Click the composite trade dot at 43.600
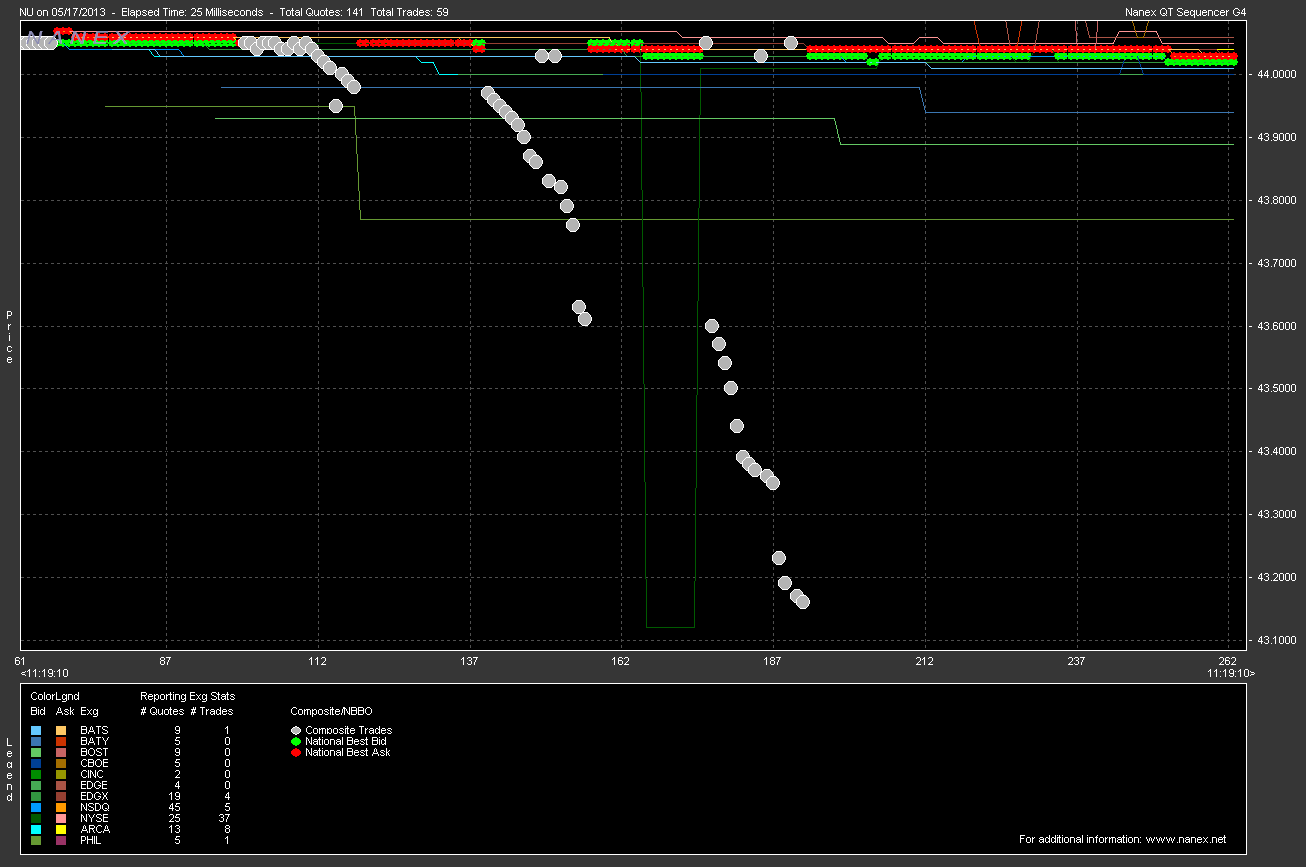The image size is (1306, 867). (x=712, y=326)
